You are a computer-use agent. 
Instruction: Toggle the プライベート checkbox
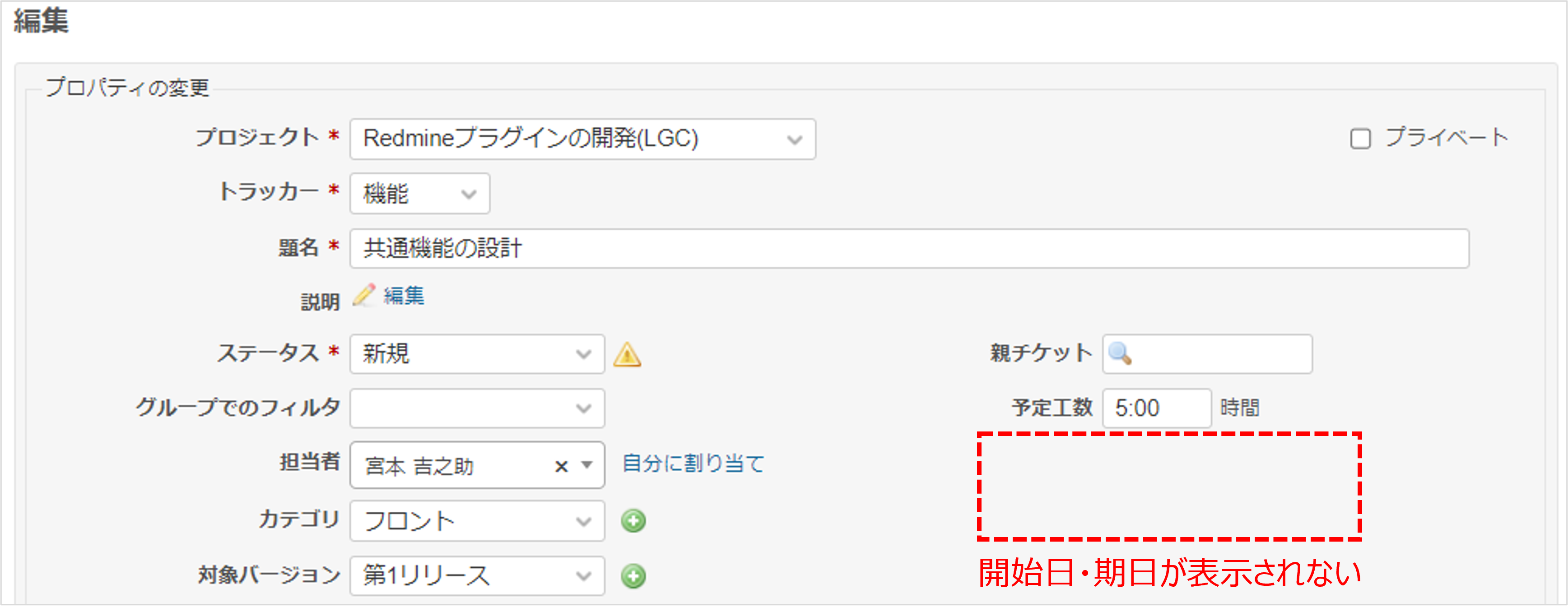click(x=1360, y=139)
